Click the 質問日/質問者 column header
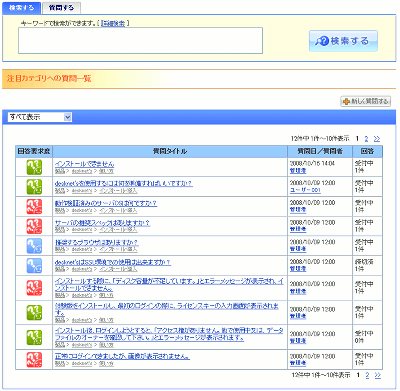Image resolution: width=400 pixels, height=391 pixels. [320, 151]
